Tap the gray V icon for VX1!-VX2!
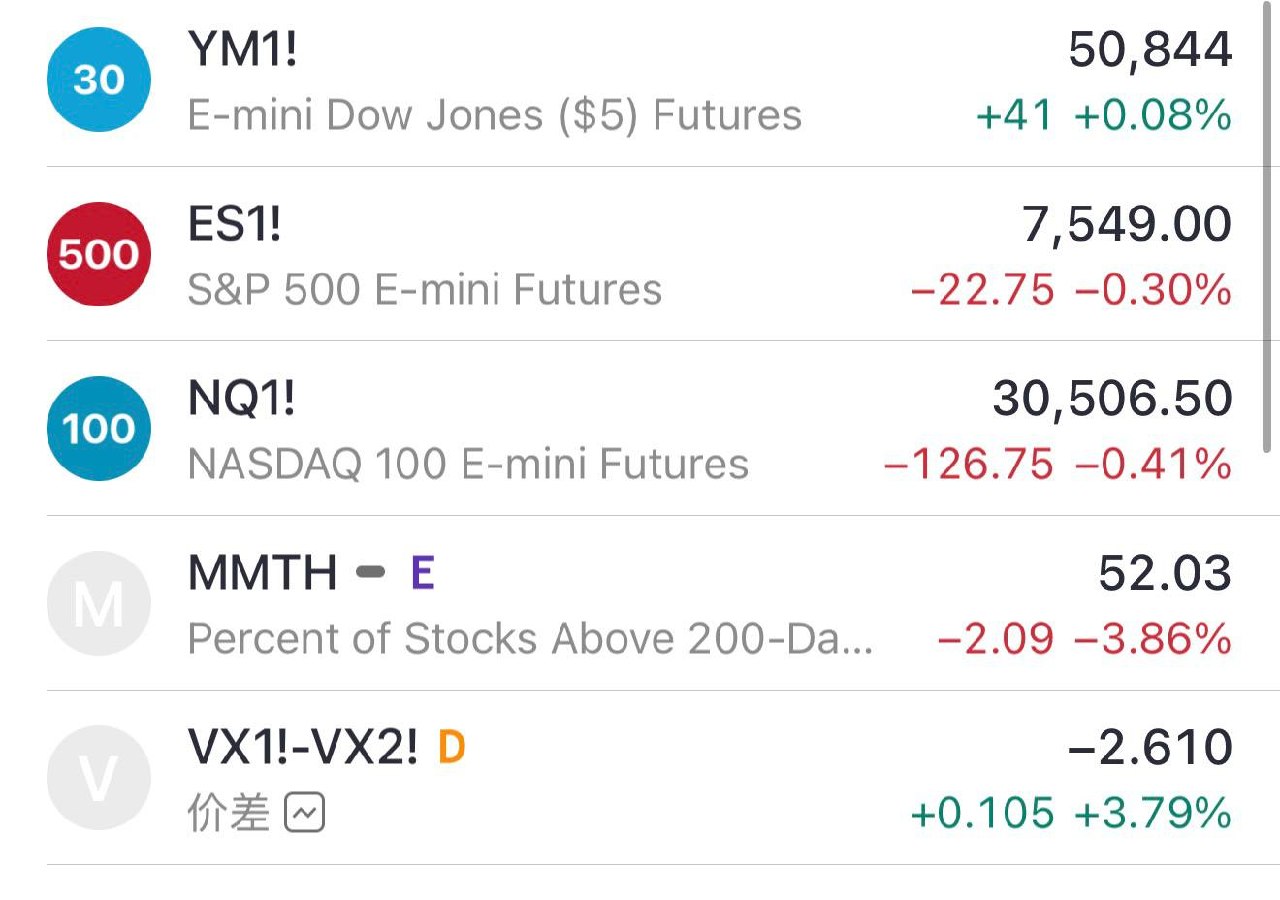This screenshot has height=900, width=1280. click(x=99, y=777)
